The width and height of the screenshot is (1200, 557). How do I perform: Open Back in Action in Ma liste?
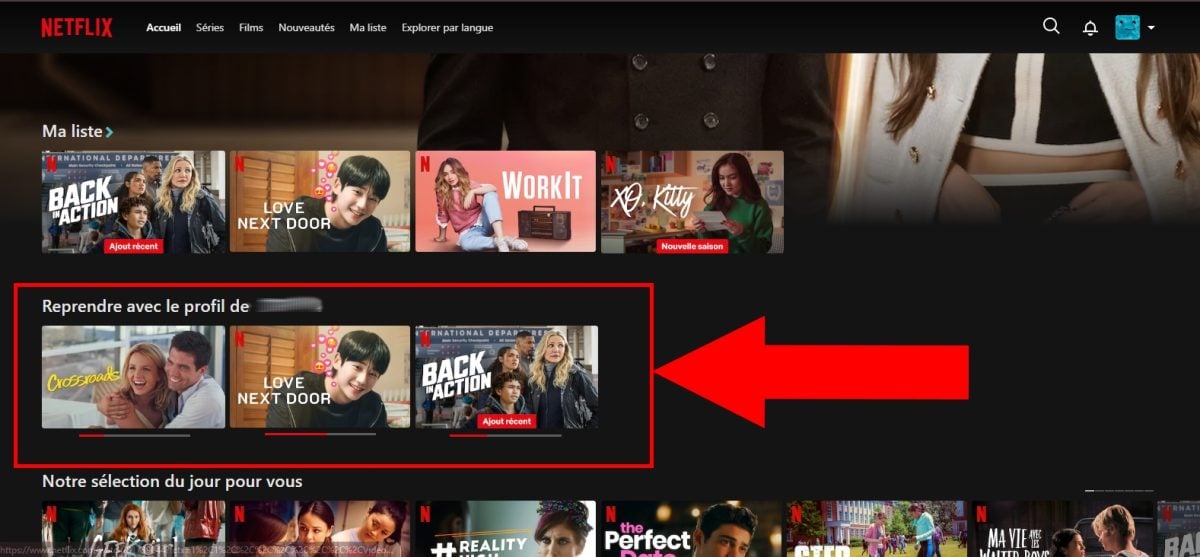[x=133, y=201]
